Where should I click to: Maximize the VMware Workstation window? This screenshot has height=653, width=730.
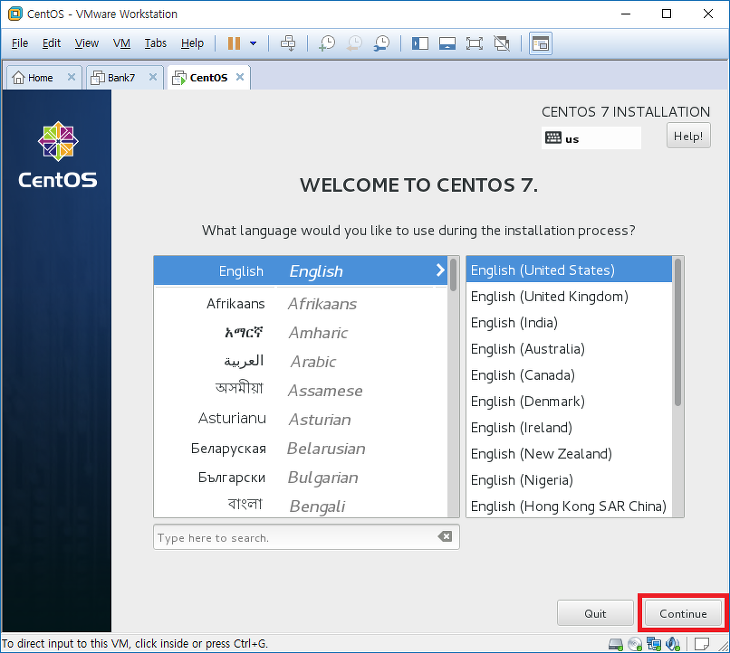click(666, 13)
